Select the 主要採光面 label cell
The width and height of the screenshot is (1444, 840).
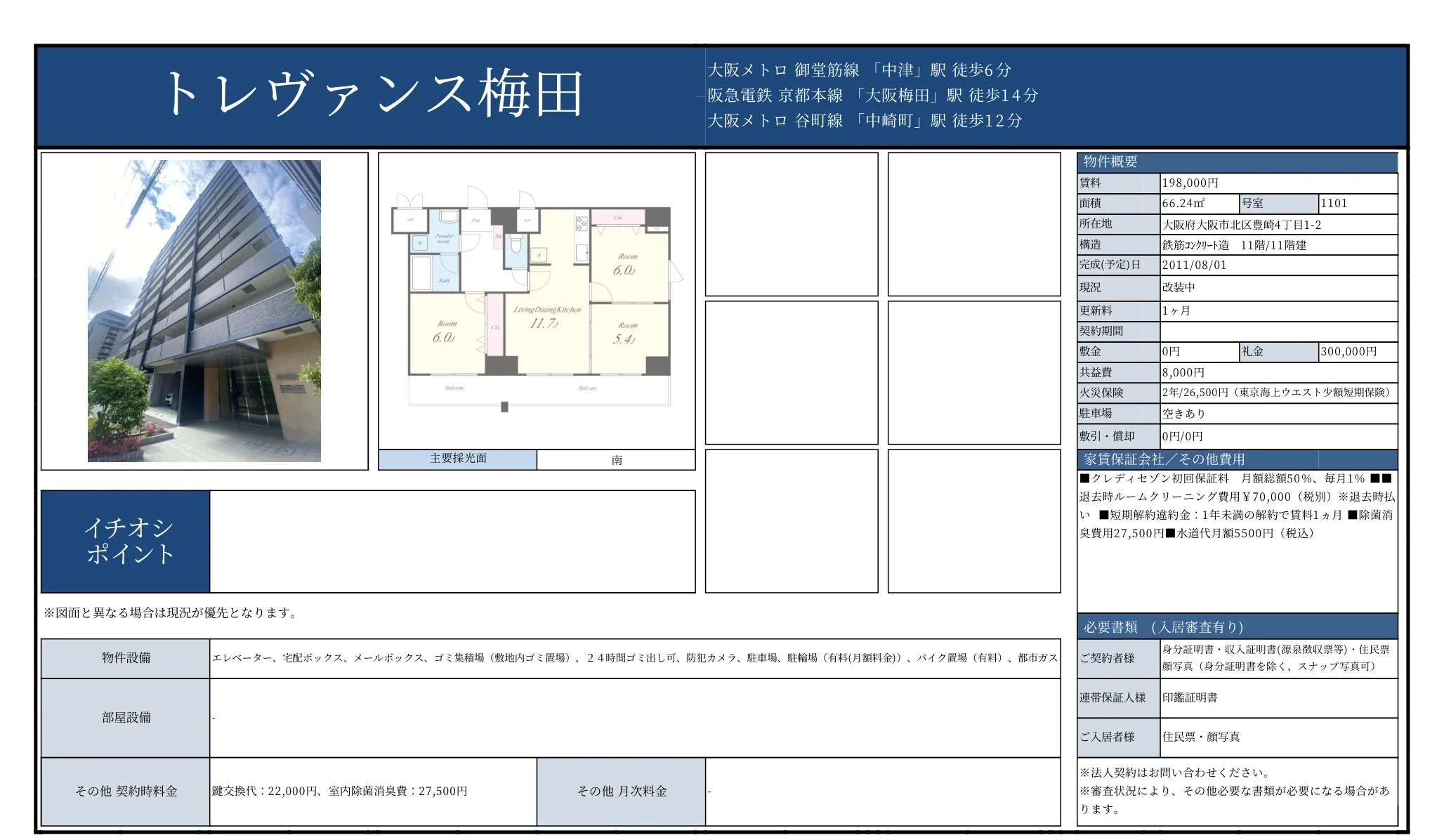coord(458,459)
